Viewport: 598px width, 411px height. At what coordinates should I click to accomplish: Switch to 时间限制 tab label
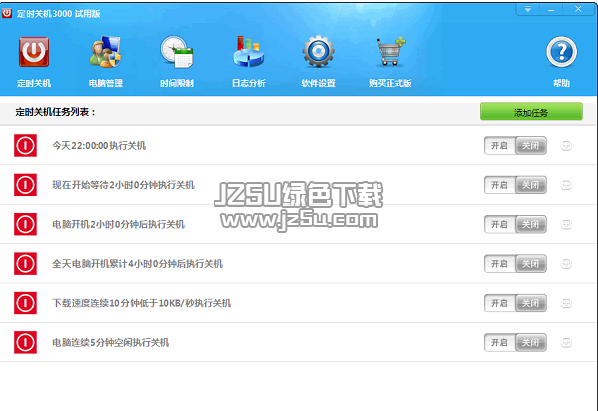177,83
